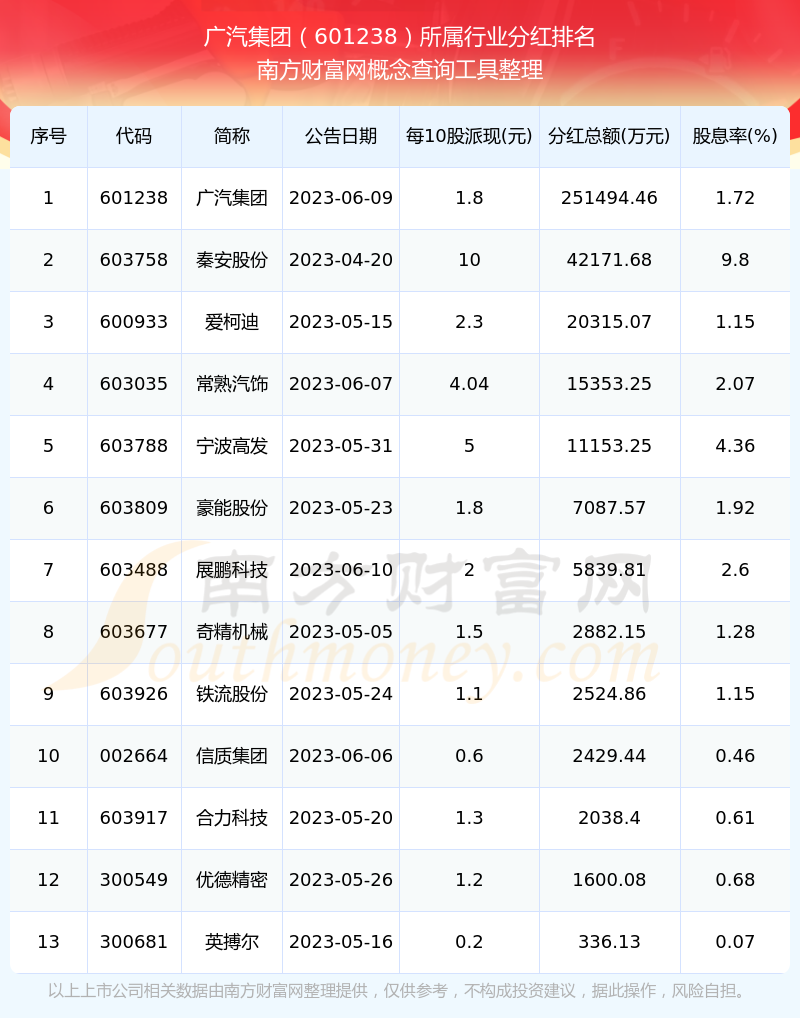Click the 优德精密 company name
Image resolution: width=800 pixels, height=1018 pixels.
point(232,880)
